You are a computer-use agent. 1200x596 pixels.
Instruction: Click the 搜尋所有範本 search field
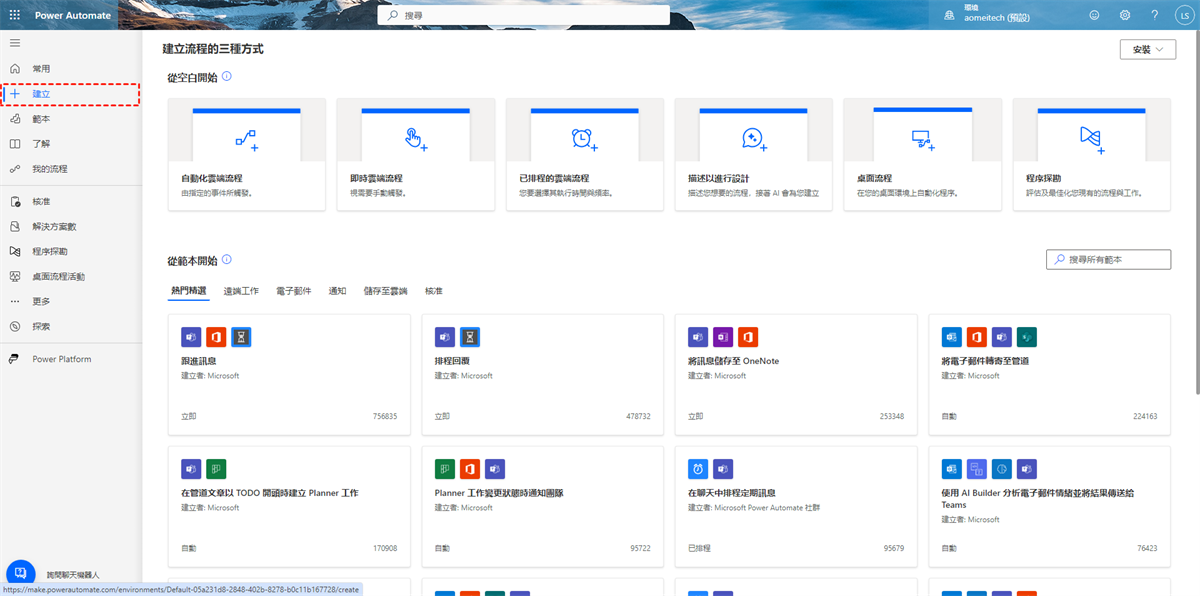coord(1107,259)
